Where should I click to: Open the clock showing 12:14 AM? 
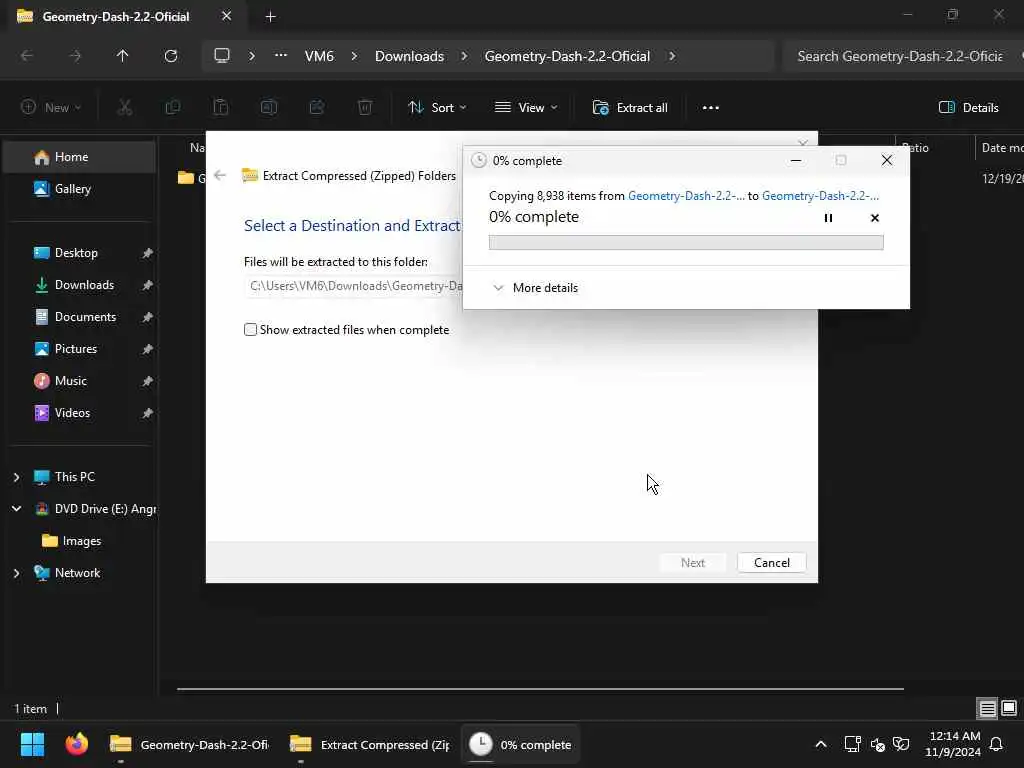(x=953, y=744)
